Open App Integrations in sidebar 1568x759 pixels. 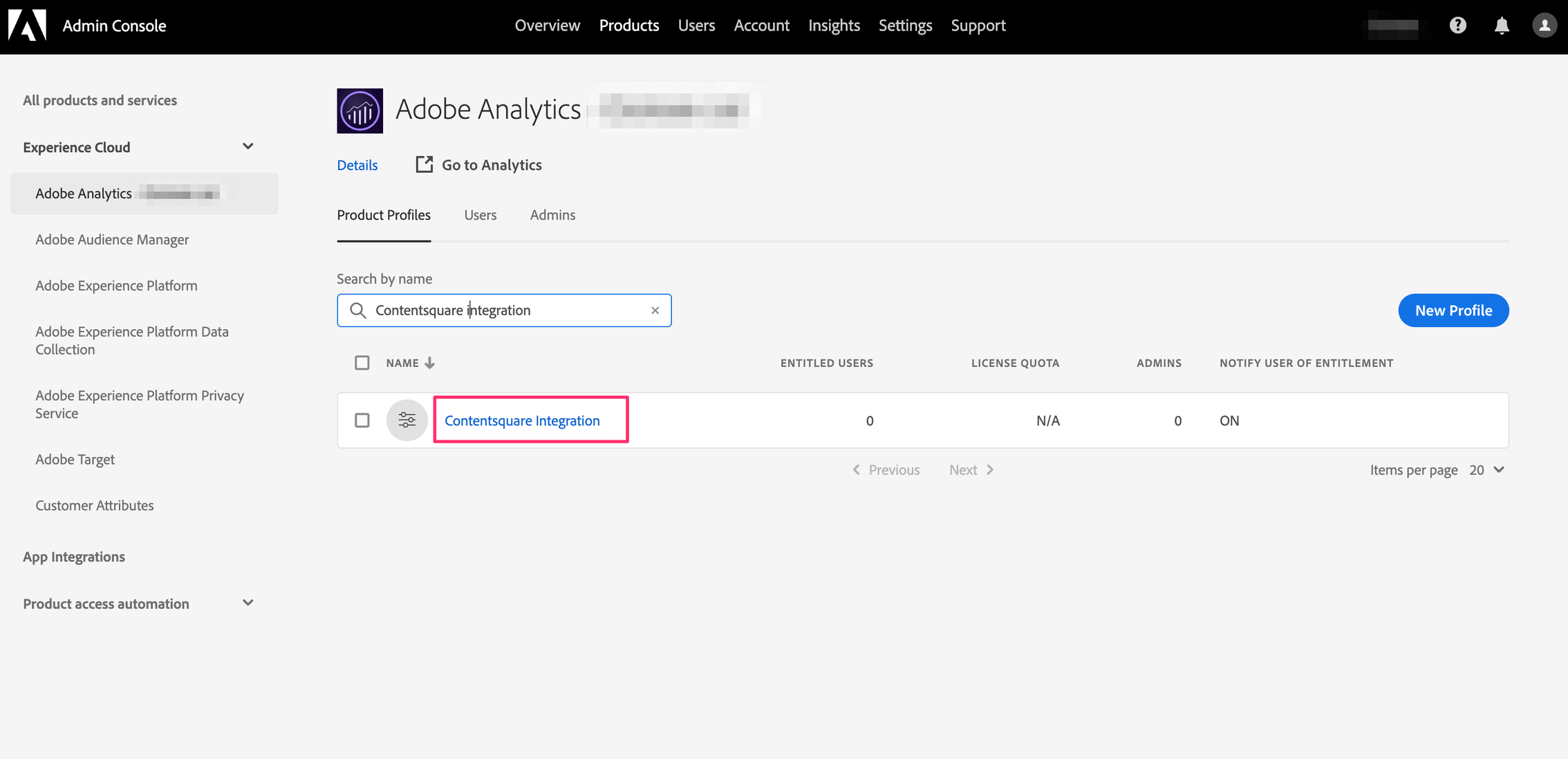point(74,557)
